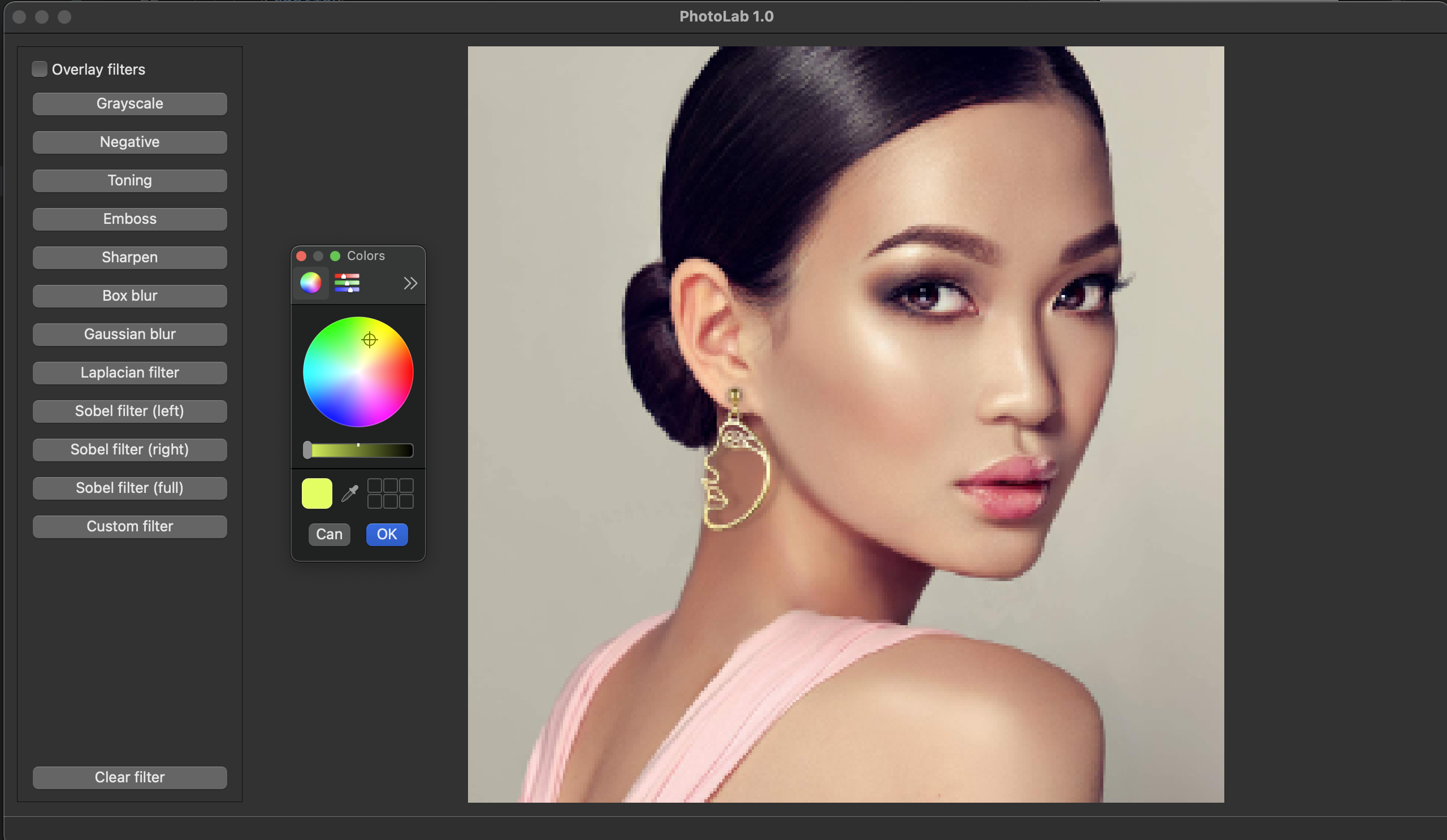Image resolution: width=1447 pixels, height=840 pixels.
Task: Expand more color picker modes chevron
Action: (x=410, y=283)
